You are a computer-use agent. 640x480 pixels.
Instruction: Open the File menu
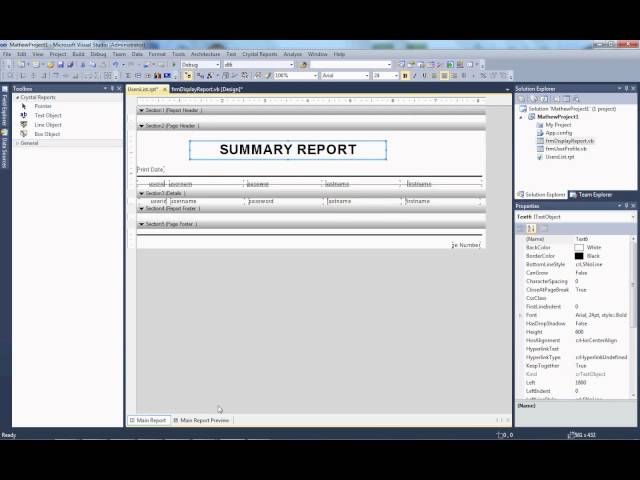pyautogui.click(x=7, y=54)
